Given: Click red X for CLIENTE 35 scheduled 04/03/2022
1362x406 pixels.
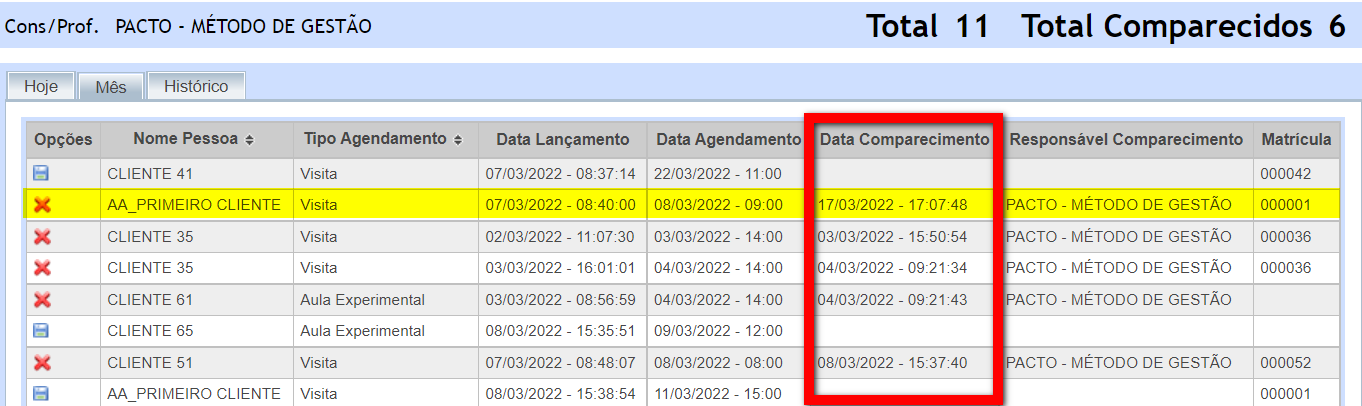Looking at the screenshot, I should click(x=42, y=268).
